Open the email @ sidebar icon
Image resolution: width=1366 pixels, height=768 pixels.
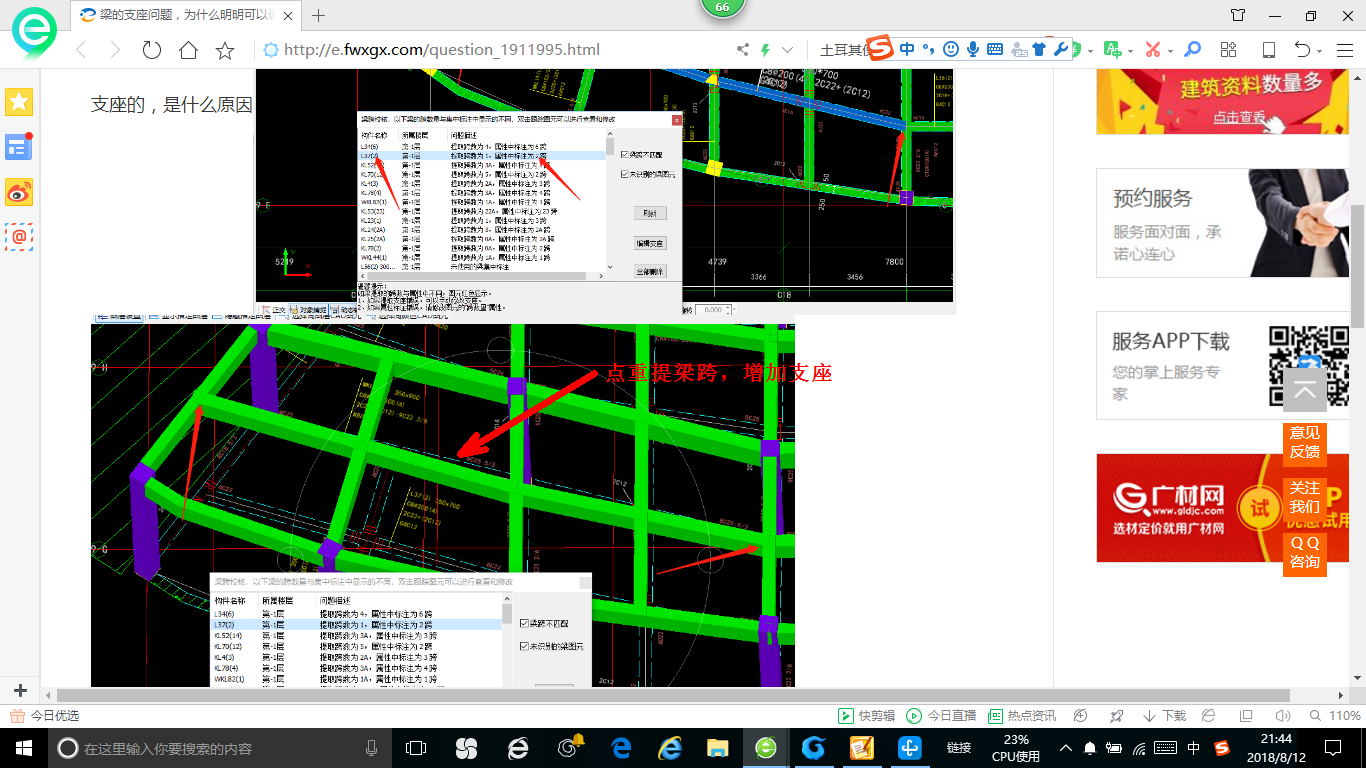click(x=19, y=236)
